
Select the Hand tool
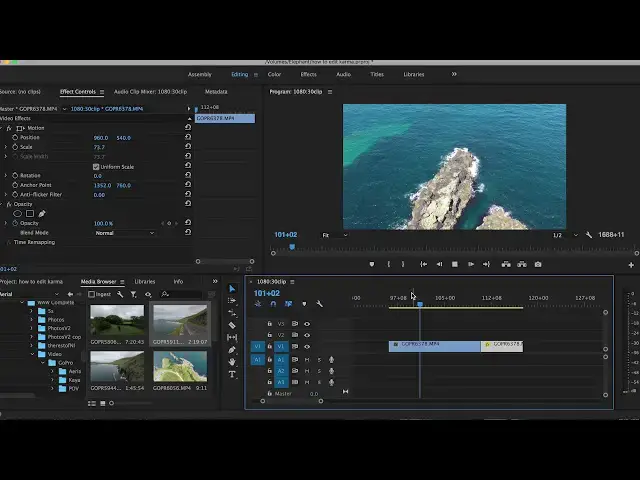(232, 362)
